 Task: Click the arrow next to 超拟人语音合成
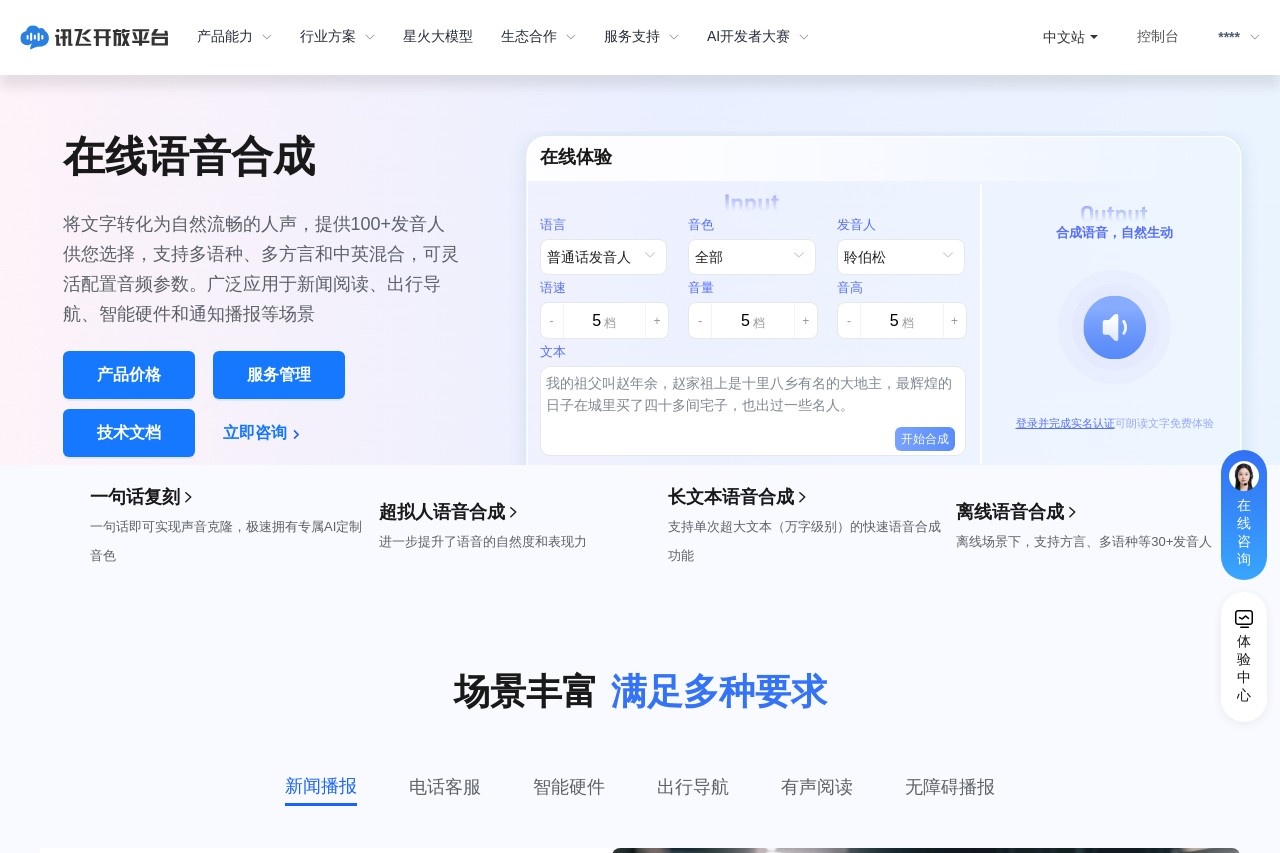[513, 512]
